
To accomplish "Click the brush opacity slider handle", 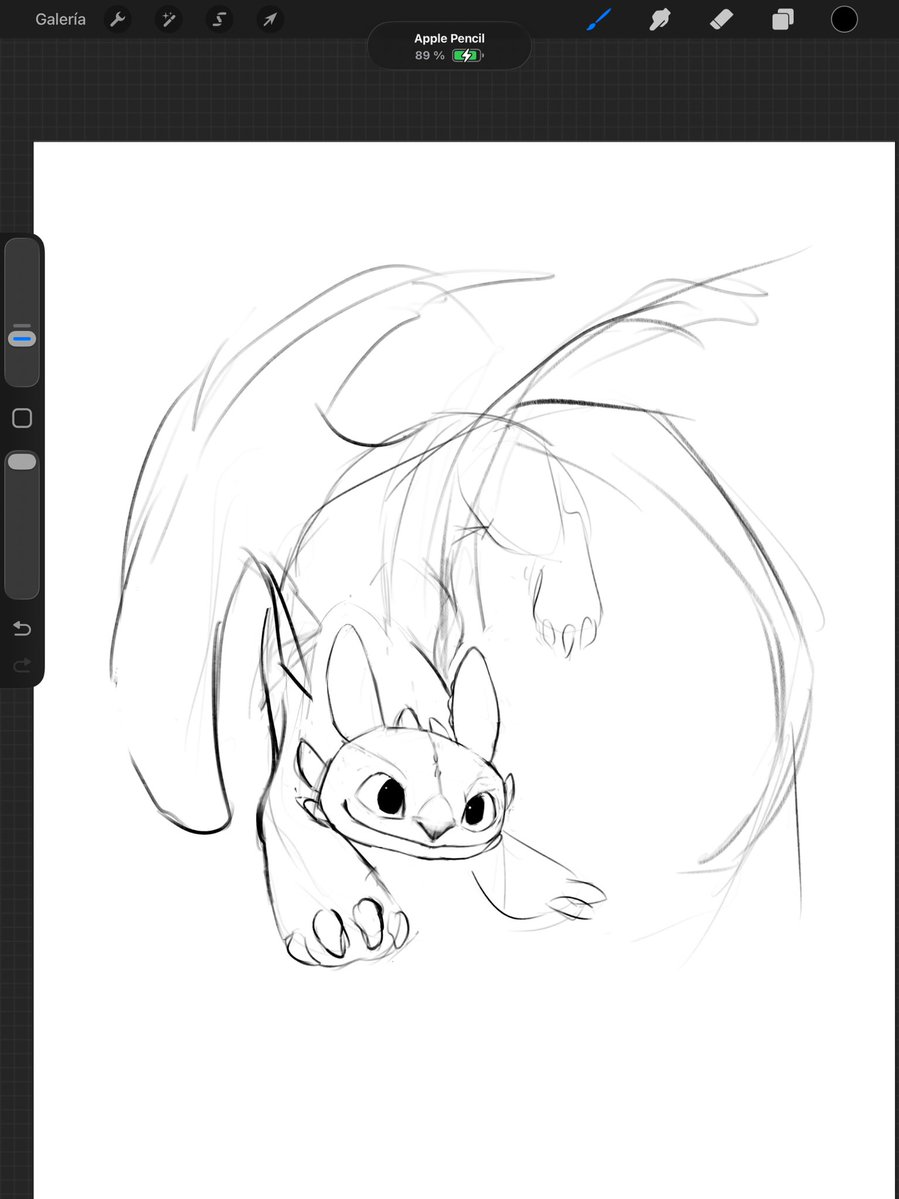I will (x=22, y=461).
